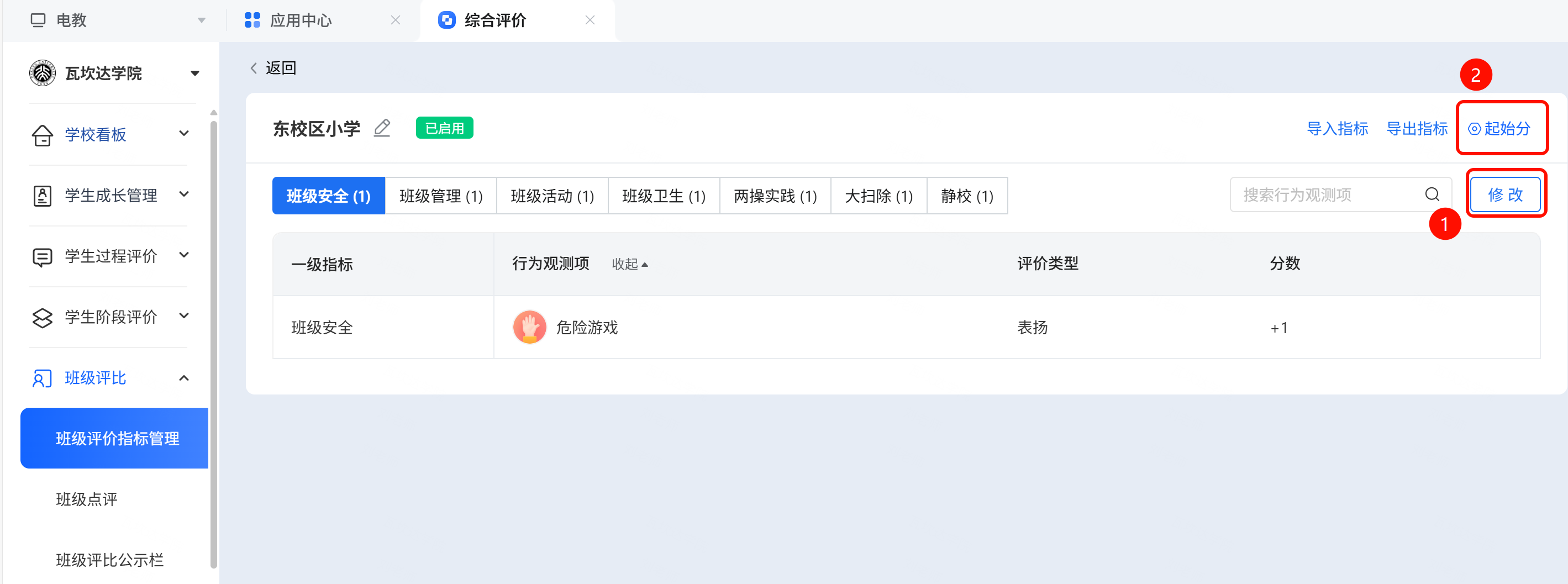Expand the 瓦坎达学院 school selector
Image resolution: width=1568 pixels, height=584 pixels.
[x=195, y=73]
